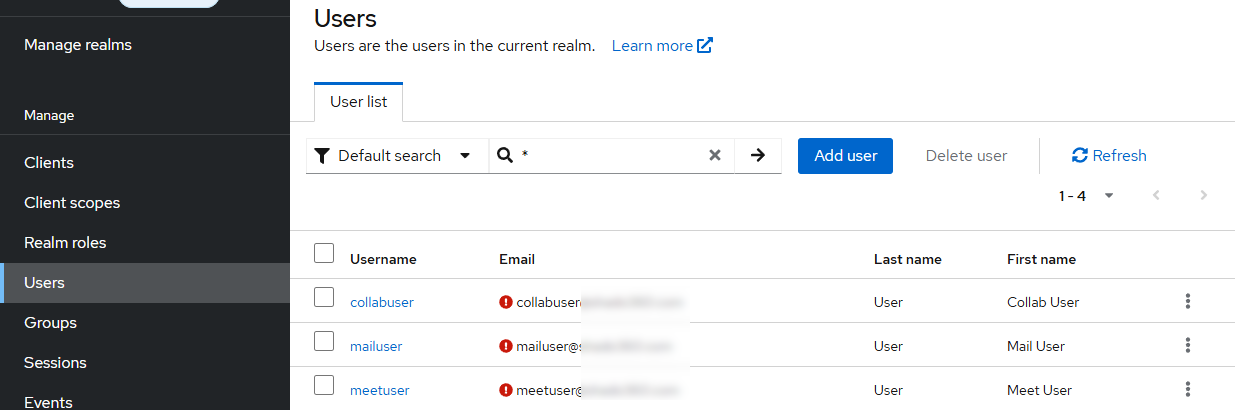Click the Username column header

point(383,259)
